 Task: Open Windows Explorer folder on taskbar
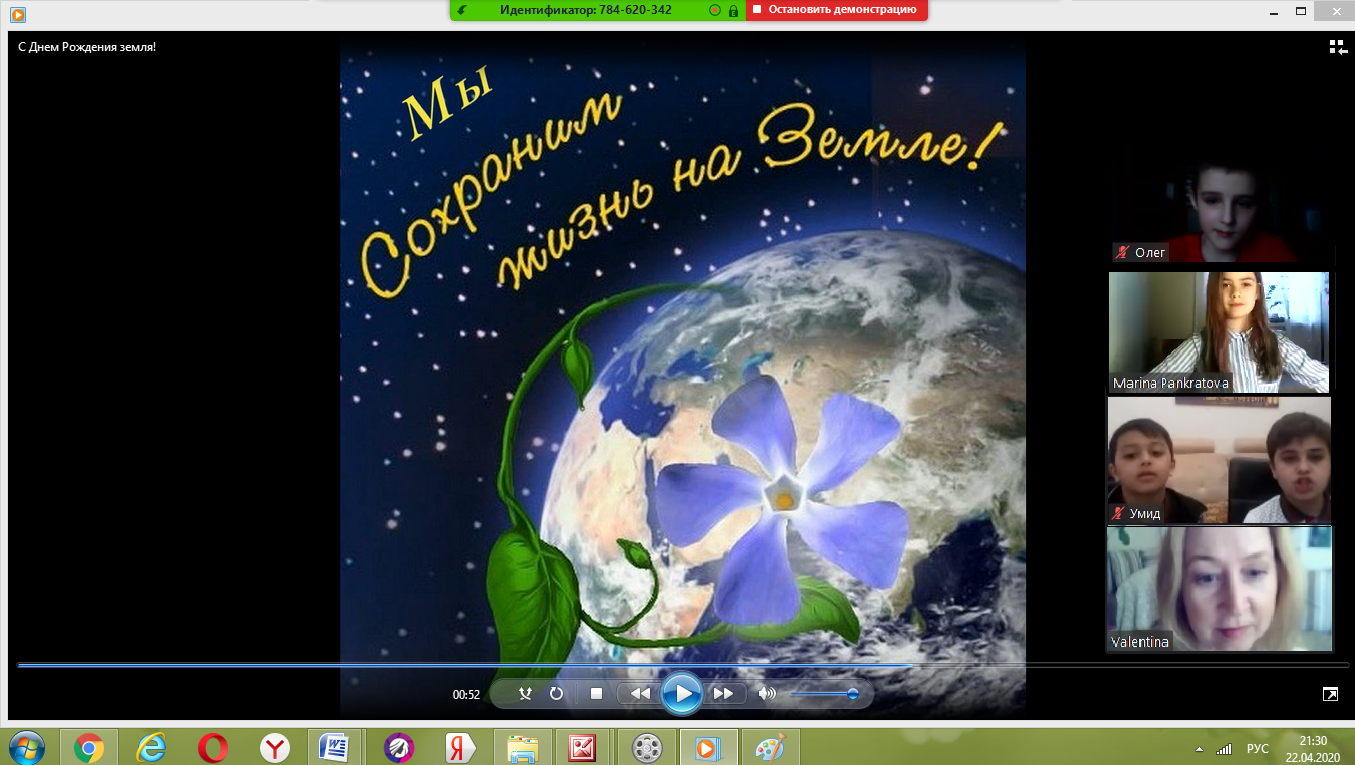(523, 746)
